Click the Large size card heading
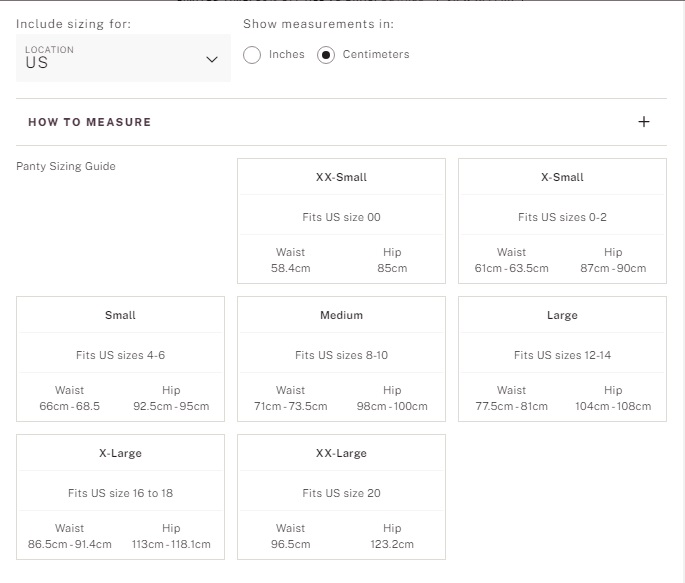The height and width of the screenshot is (583, 685). pos(562,315)
